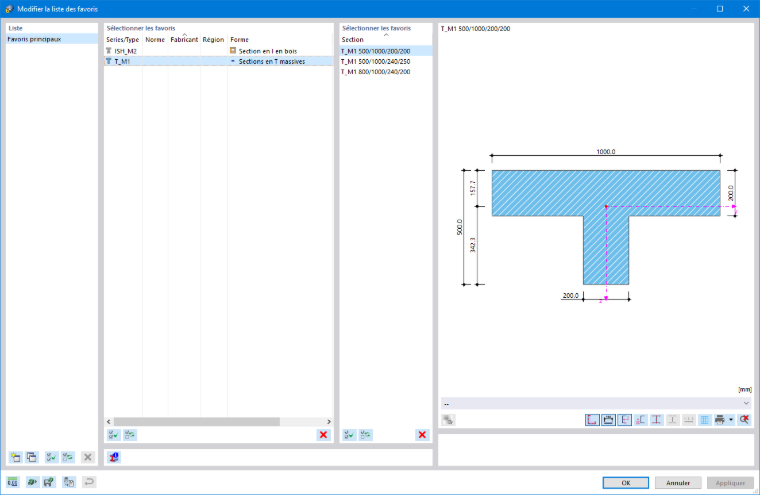Click the 1000.0 width dimension label
This screenshot has height=495, width=760.
606,152
